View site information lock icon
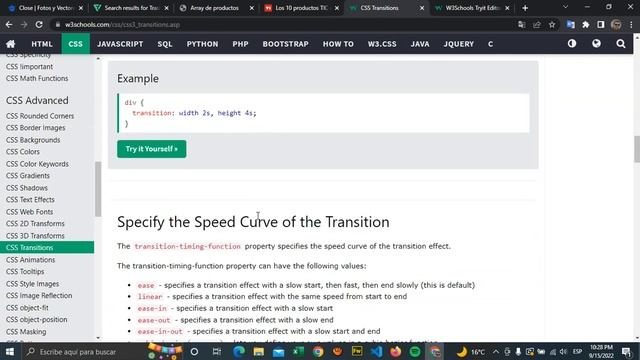The image size is (640, 360). [x=58, y=24]
